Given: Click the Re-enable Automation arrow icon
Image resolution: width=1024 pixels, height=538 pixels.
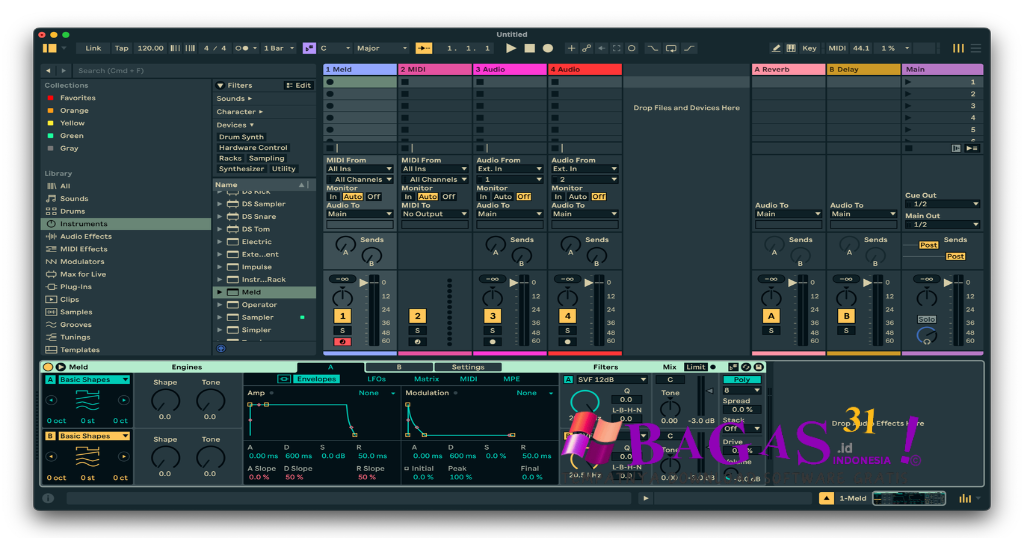Looking at the screenshot, I should pyautogui.click(x=601, y=48).
